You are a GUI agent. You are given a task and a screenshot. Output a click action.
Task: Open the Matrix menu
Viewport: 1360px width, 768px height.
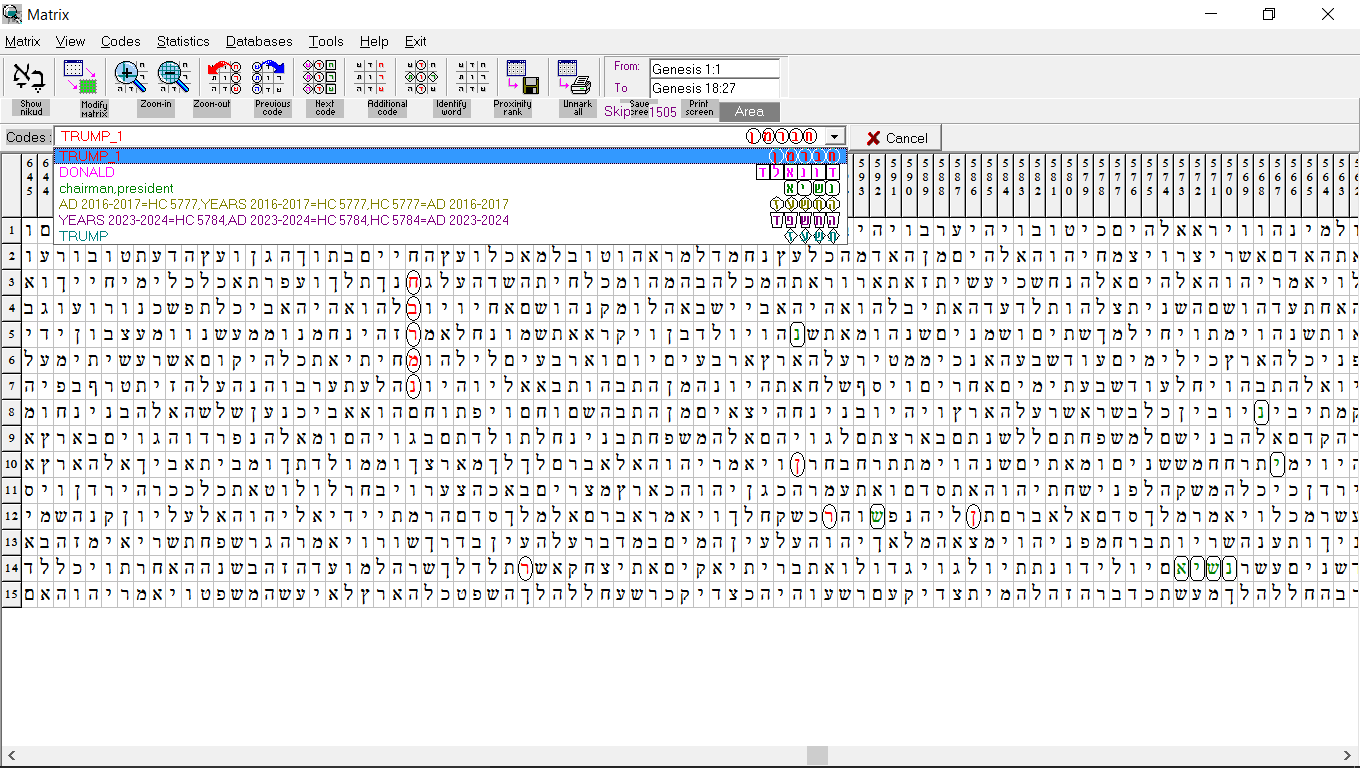click(22, 41)
